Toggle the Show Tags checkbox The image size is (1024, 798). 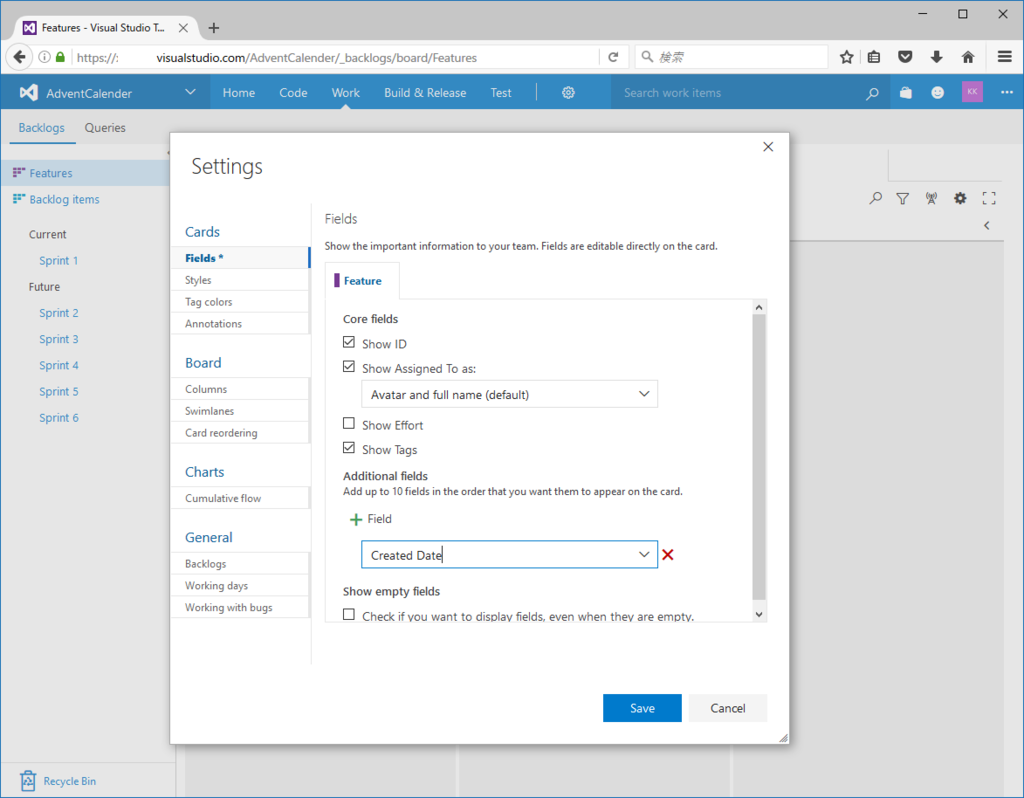(349, 448)
